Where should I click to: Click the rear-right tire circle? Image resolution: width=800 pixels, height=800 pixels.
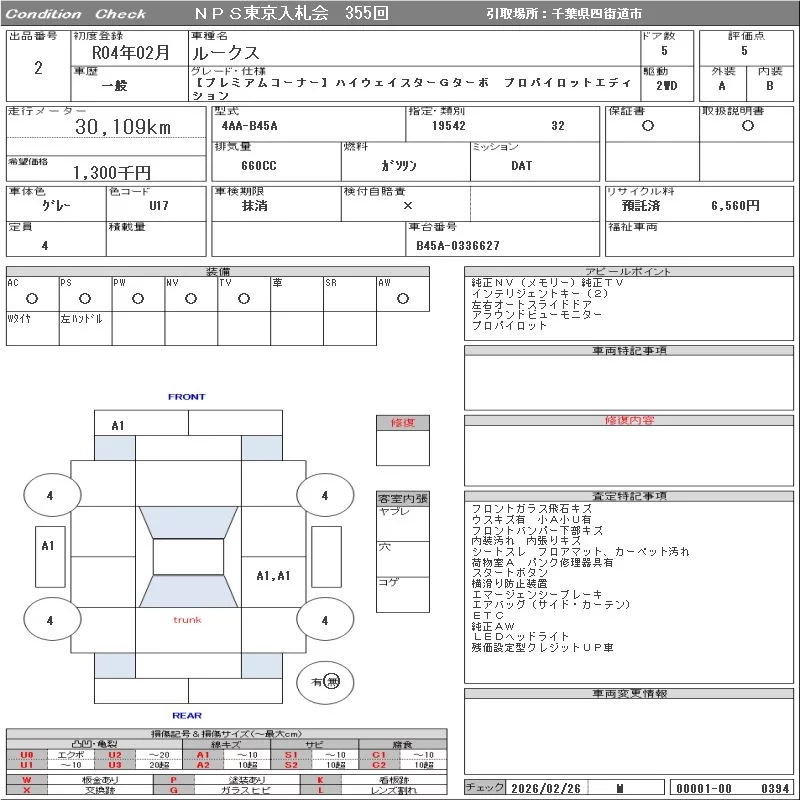point(324,620)
